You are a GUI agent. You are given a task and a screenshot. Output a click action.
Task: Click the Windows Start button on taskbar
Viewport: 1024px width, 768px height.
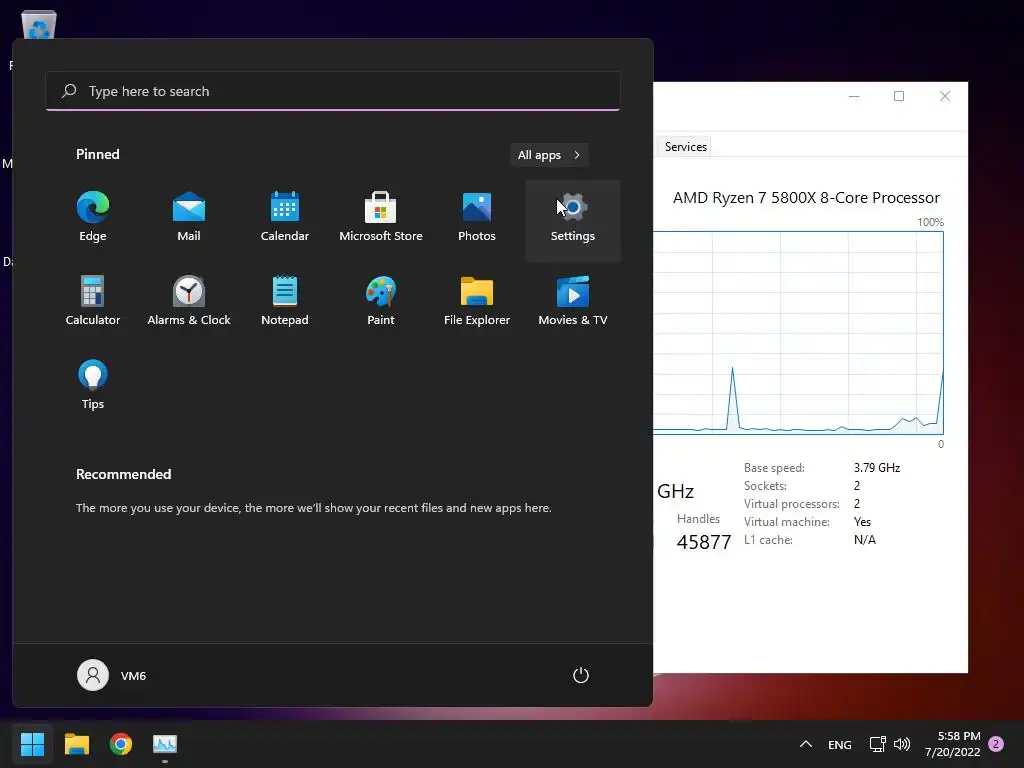32,744
